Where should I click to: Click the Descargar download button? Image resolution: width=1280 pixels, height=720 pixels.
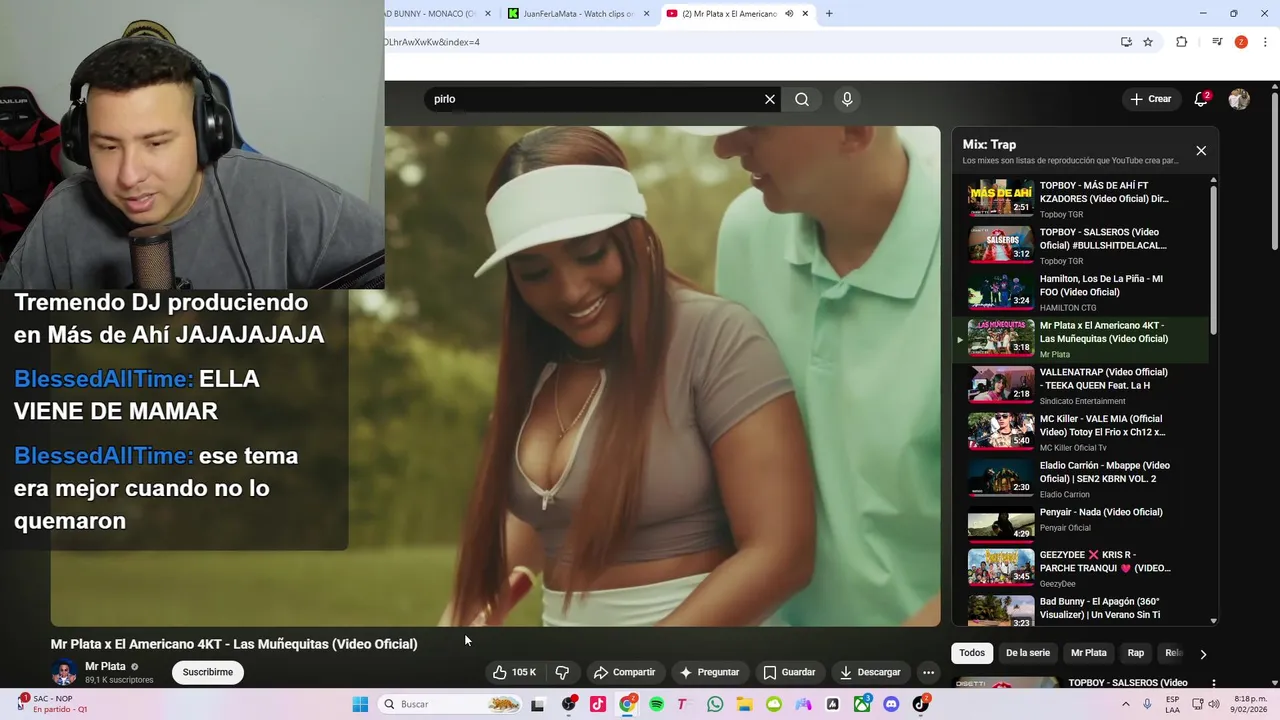[x=870, y=672]
